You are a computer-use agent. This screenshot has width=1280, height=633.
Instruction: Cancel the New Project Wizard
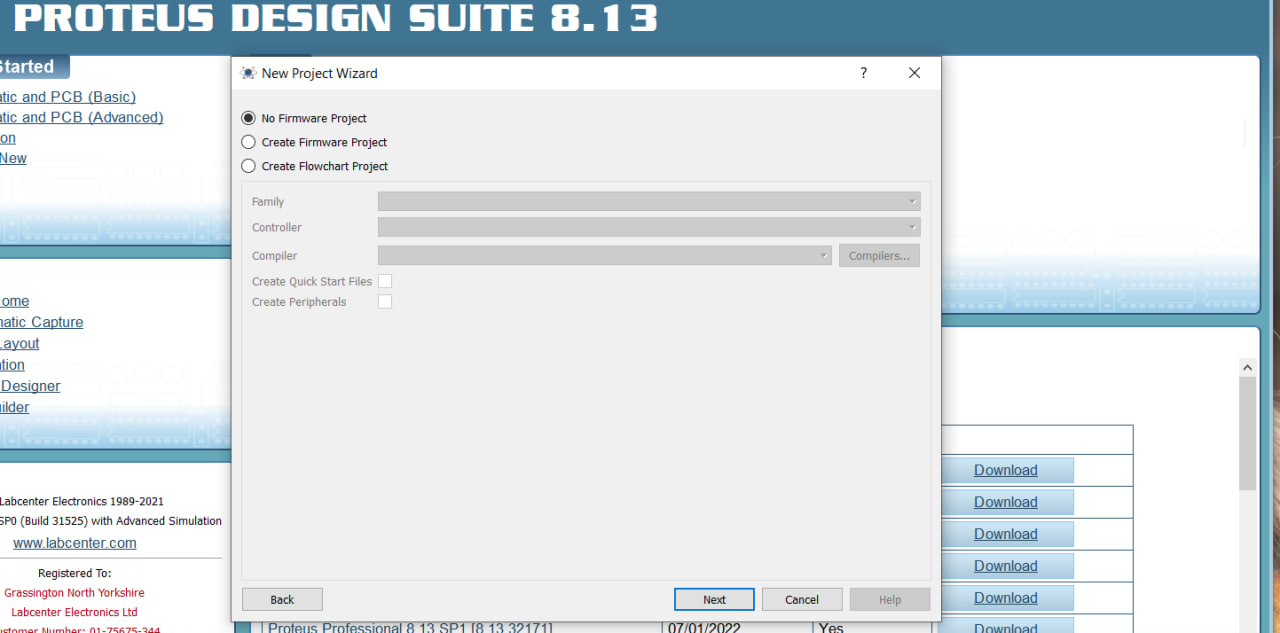(x=801, y=600)
